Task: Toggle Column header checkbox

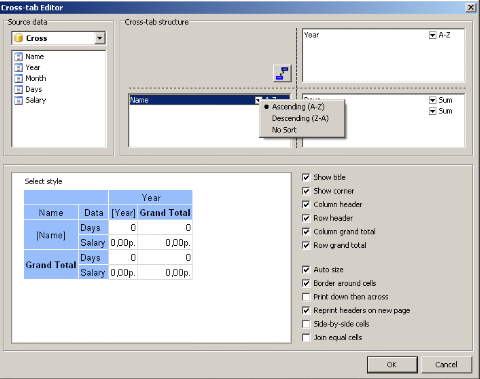Action: click(306, 204)
